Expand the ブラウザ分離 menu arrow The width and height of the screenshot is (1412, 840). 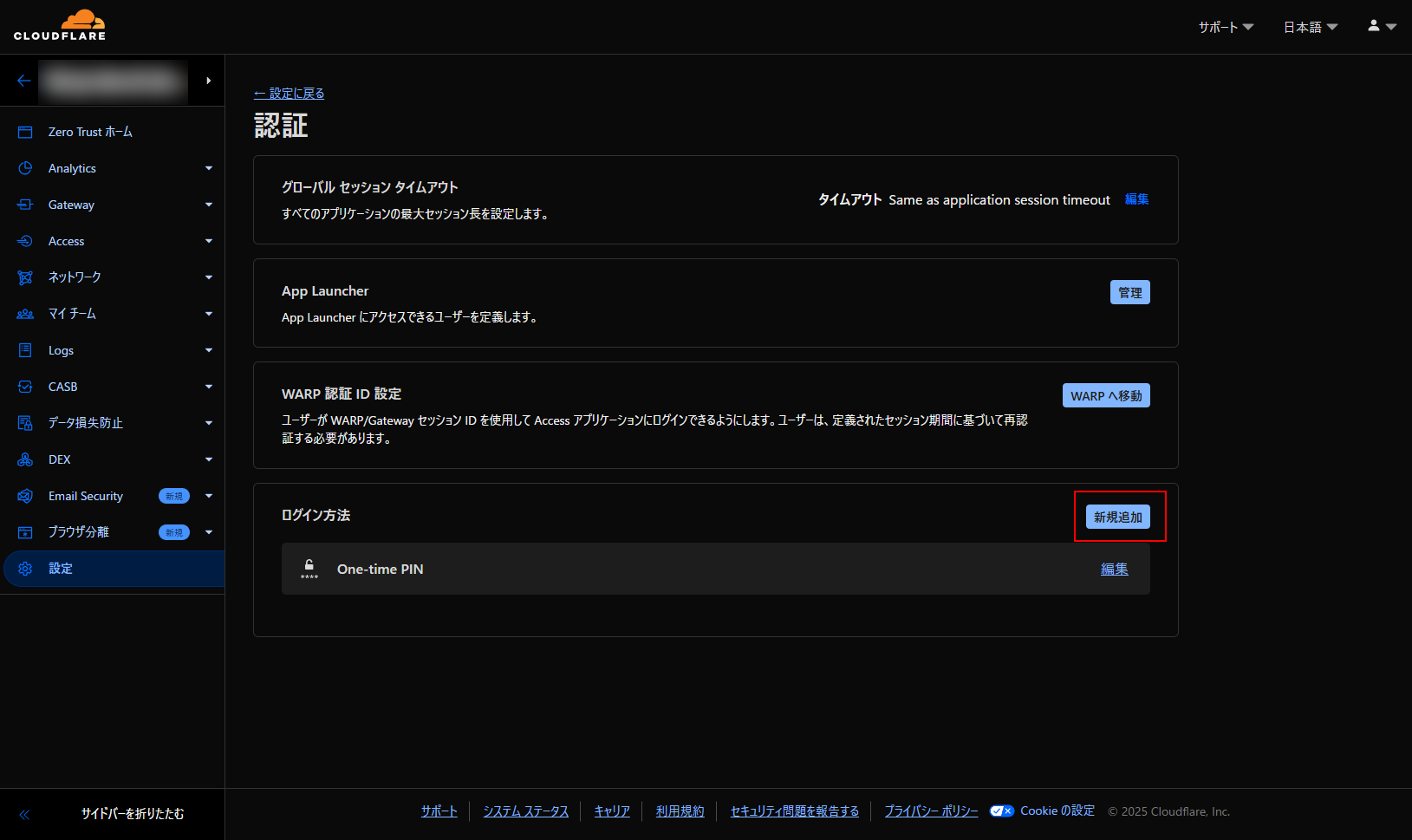coord(209,532)
